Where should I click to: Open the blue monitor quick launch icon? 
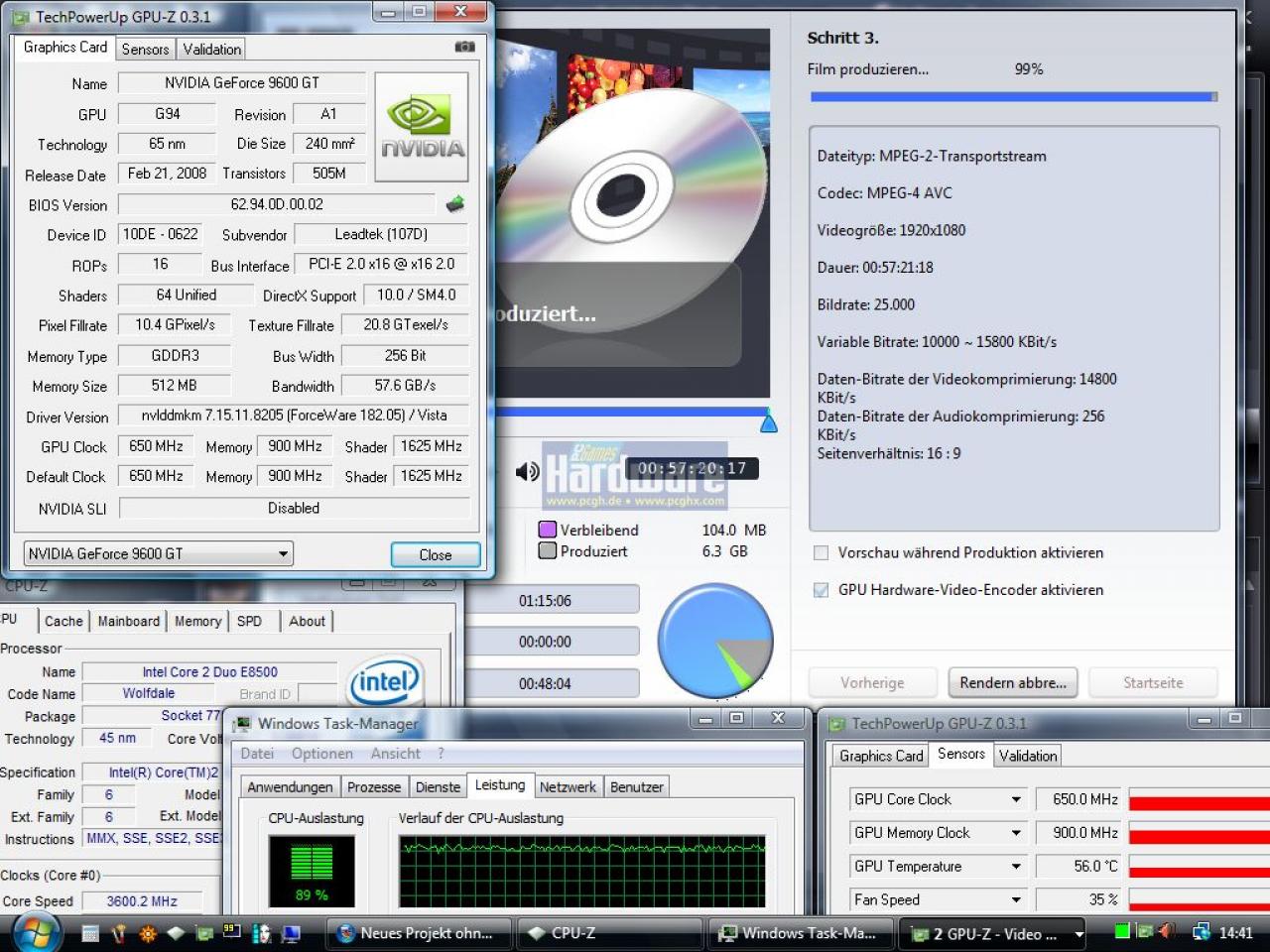(x=291, y=933)
